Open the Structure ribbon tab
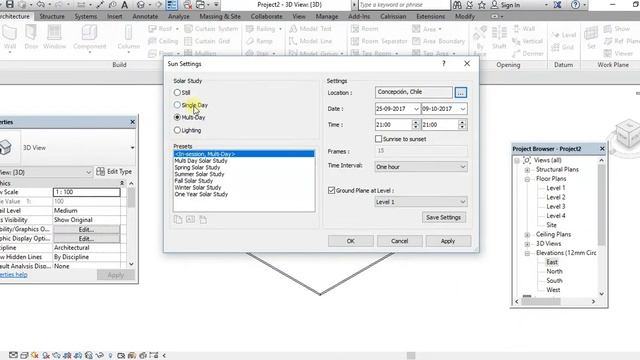This screenshot has width=640, height=360. point(52,16)
